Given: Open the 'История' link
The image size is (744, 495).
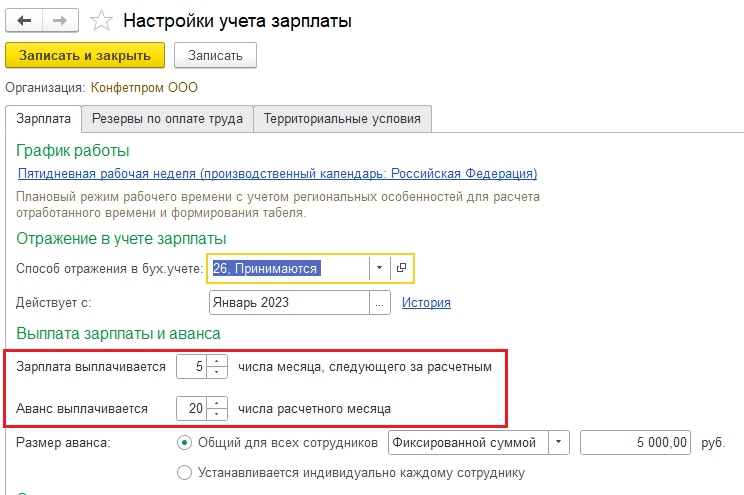Looking at the screenshot, I should (x=426, y=303).
